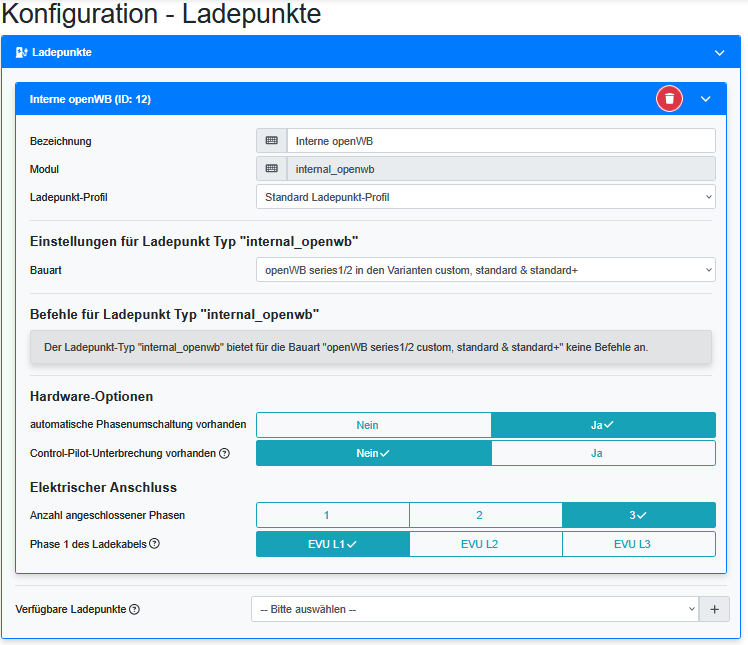
Task: Set Control-Pilot-Unterbrechung to Nein
Action: tap(374, 453)
